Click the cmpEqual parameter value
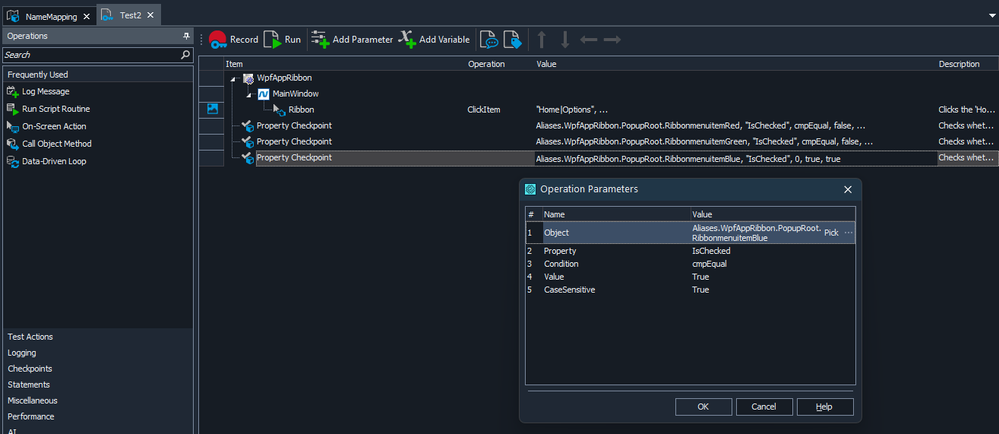The height and width of the screenshot is (434, 999). [709, 264]
